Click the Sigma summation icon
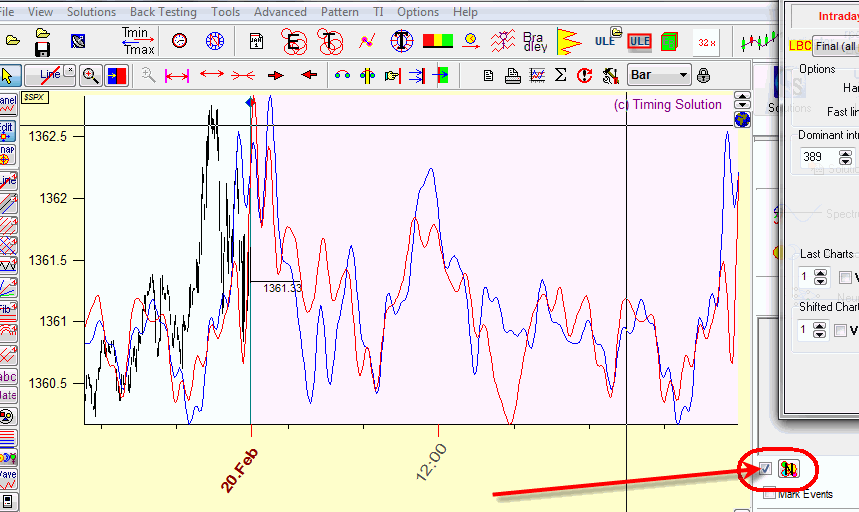The height and width of the screenshot is (512, 859). point(561,75)
